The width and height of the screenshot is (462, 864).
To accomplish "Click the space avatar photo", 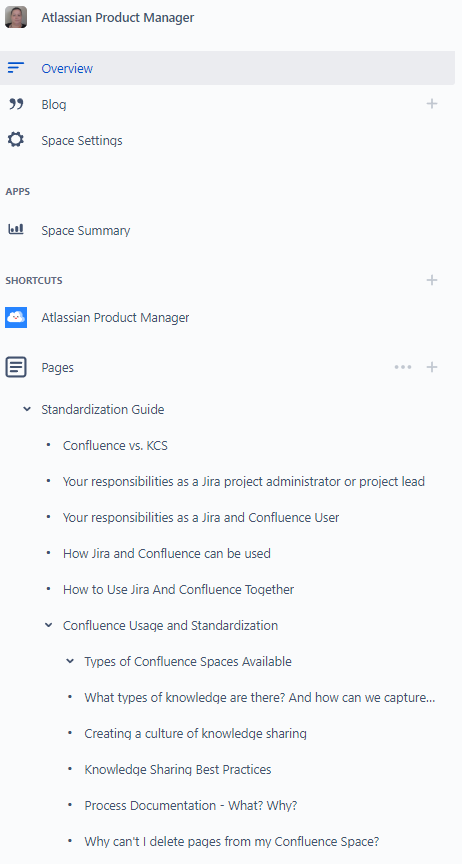I will (16, 17).
